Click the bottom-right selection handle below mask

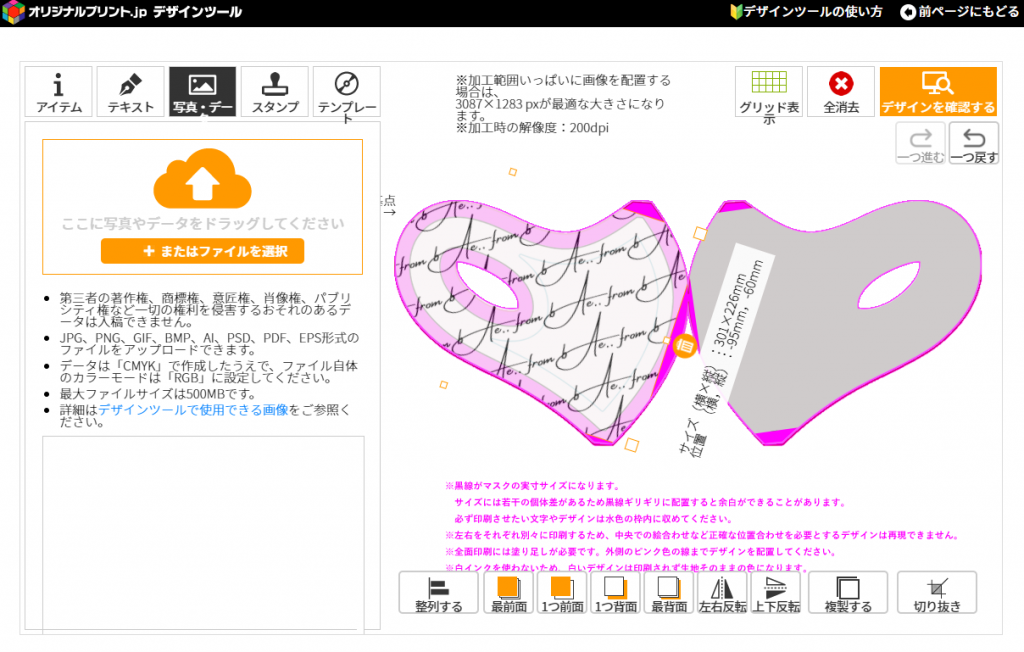[632, 445]
